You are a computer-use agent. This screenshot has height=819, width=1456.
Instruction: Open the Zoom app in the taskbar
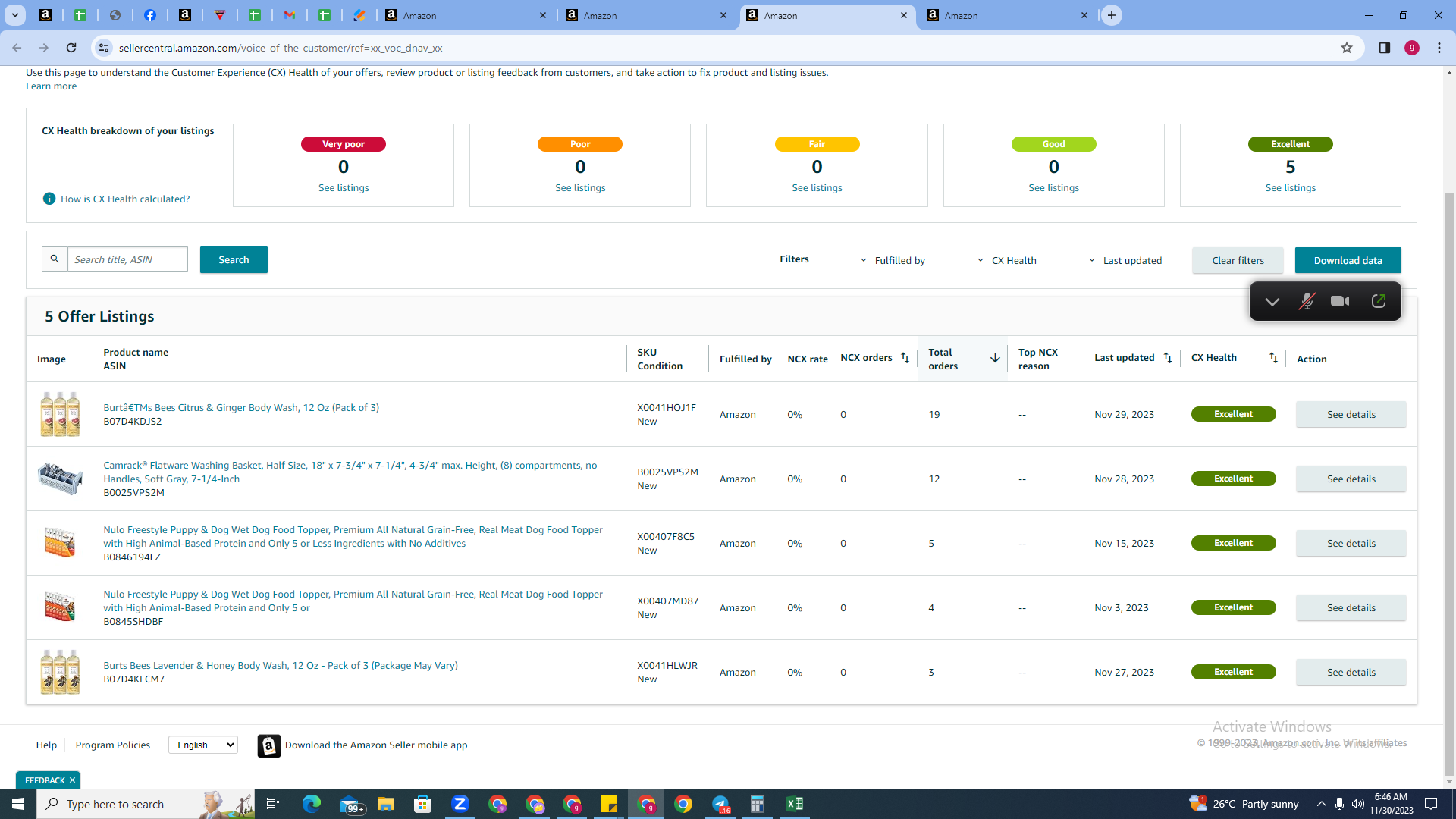[460, 804]
